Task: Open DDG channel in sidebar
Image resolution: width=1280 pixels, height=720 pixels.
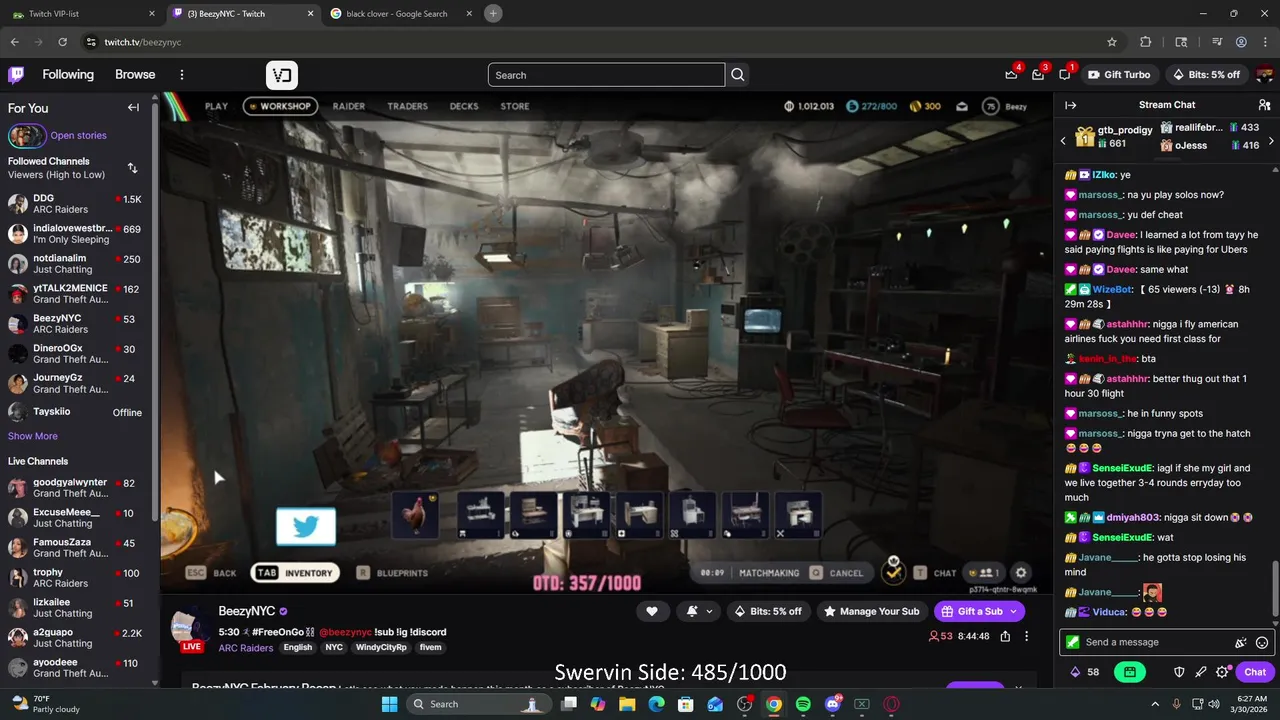Action: (75, 204)
